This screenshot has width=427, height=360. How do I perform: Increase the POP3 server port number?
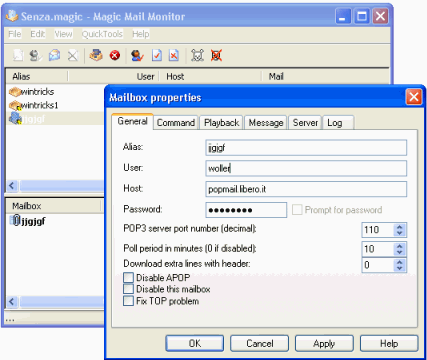coord(400,226)
